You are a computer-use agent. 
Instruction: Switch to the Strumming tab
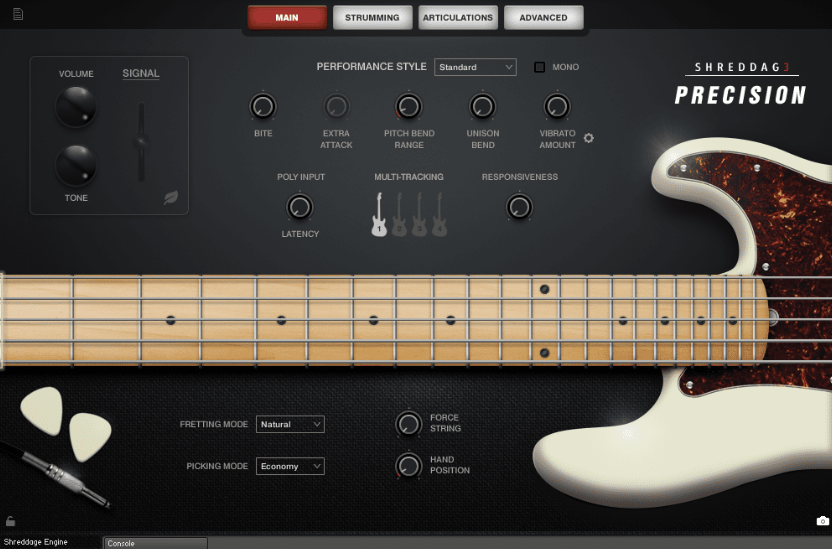[372, 17]
